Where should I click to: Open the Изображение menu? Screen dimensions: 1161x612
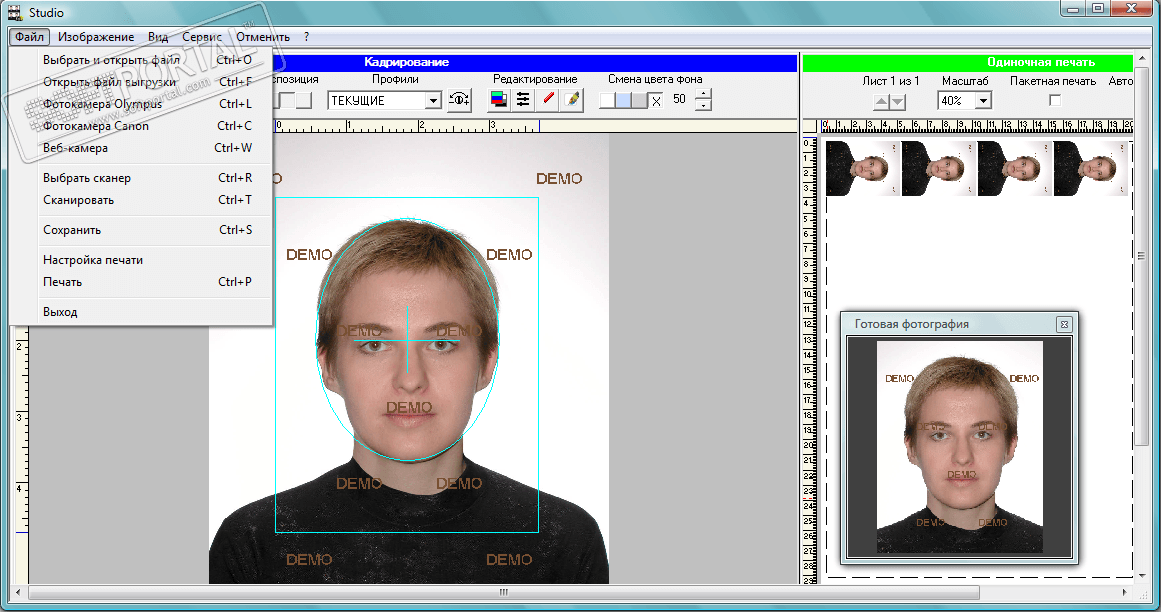coord(97,37)
